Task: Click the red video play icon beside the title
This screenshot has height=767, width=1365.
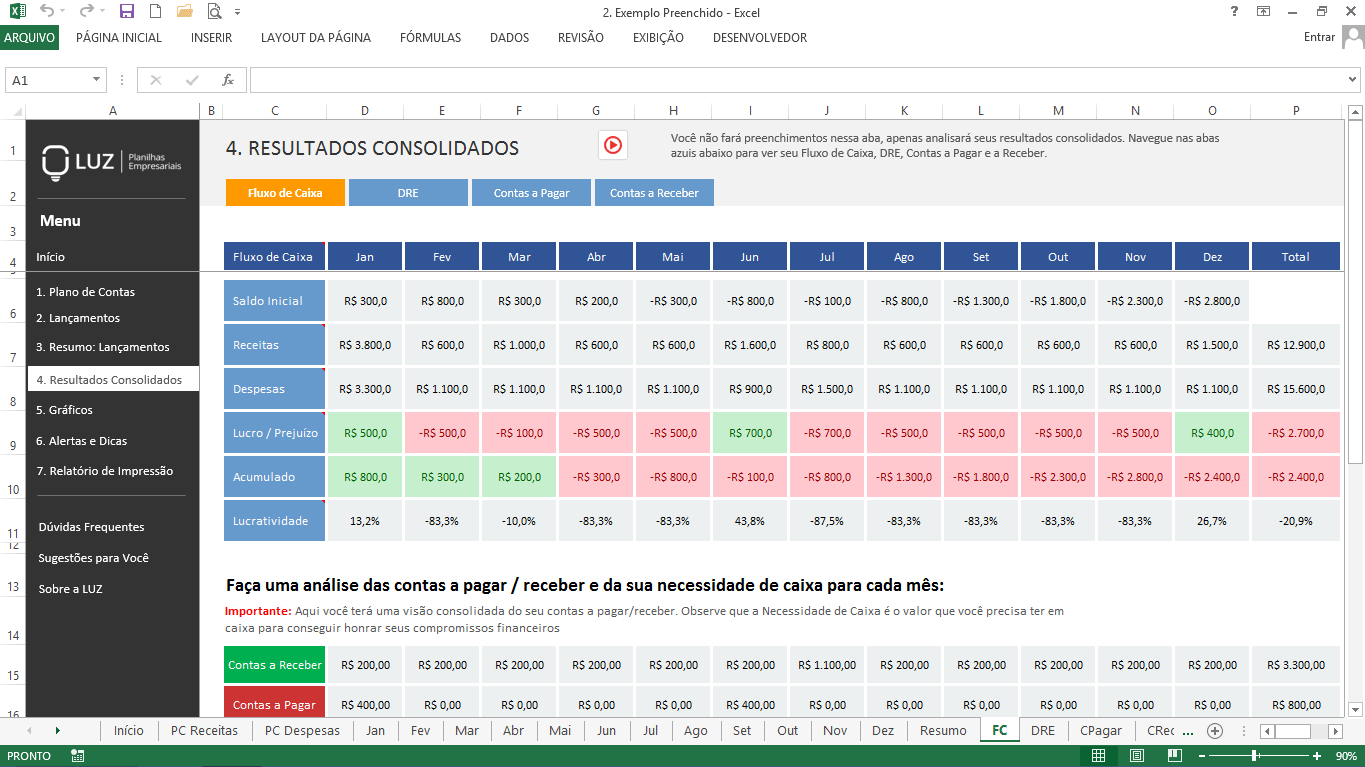Action: point(612,144)
